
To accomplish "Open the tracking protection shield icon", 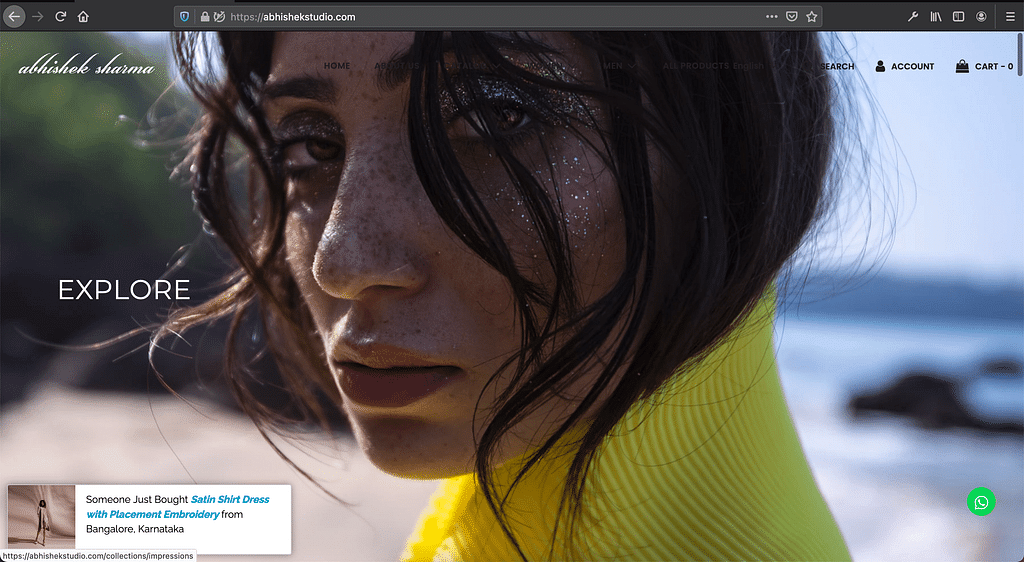I will pos(185,17).
